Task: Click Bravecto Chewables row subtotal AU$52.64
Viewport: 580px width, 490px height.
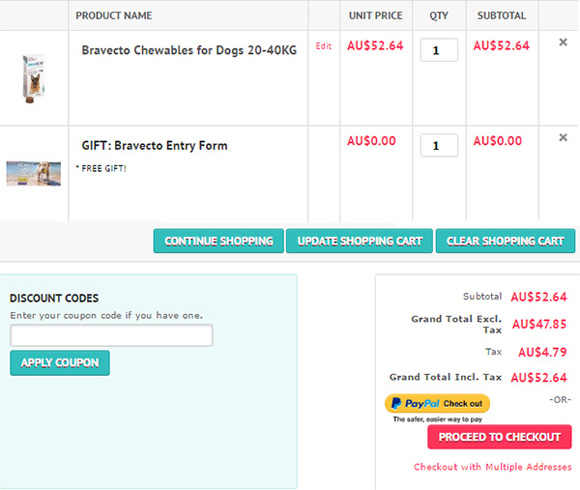Action: click(x=501, y=45)
